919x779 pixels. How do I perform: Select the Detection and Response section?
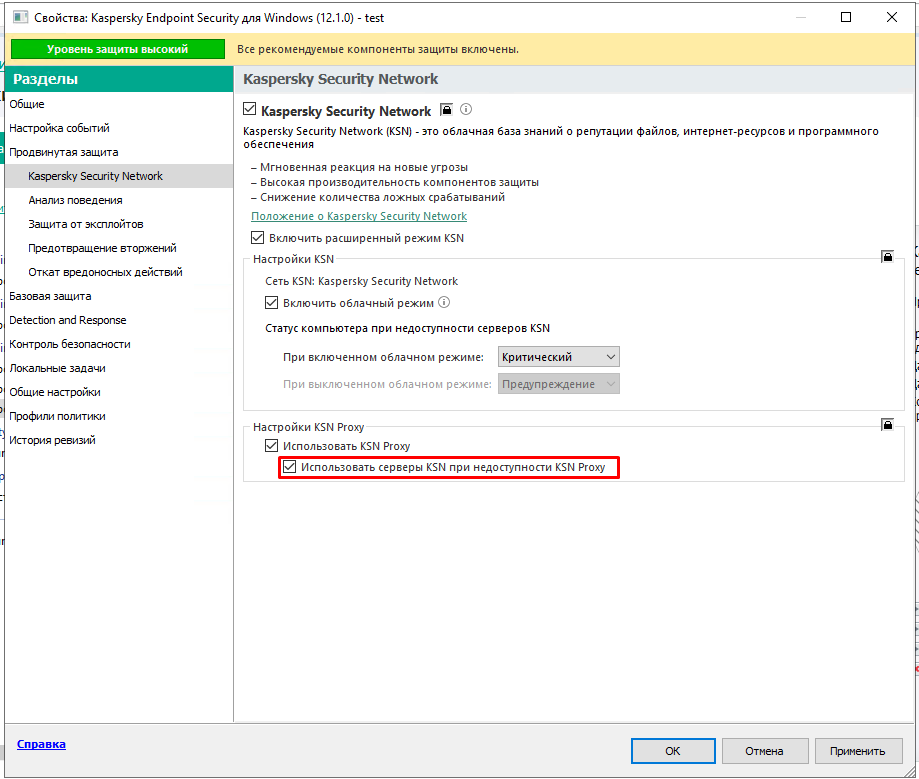click(x=119, y=320)
